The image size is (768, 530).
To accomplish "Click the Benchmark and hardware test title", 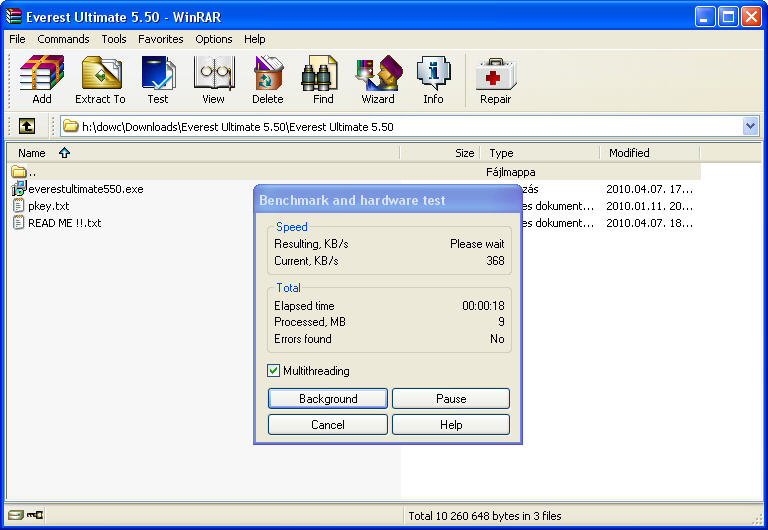I will point(352,200).
